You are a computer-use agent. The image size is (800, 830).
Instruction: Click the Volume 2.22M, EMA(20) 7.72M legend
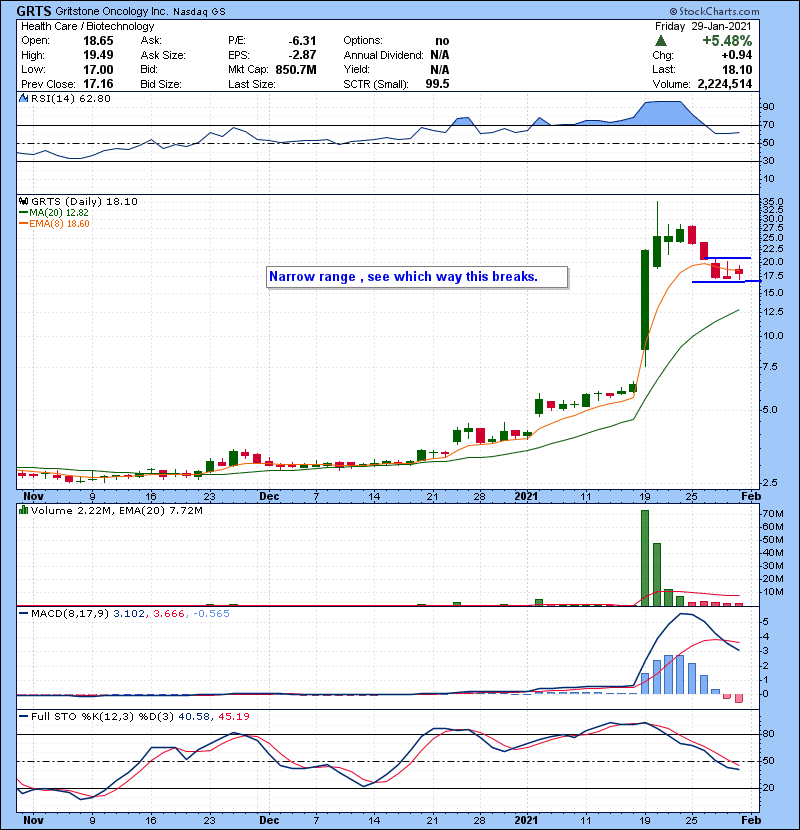[116, 510]
